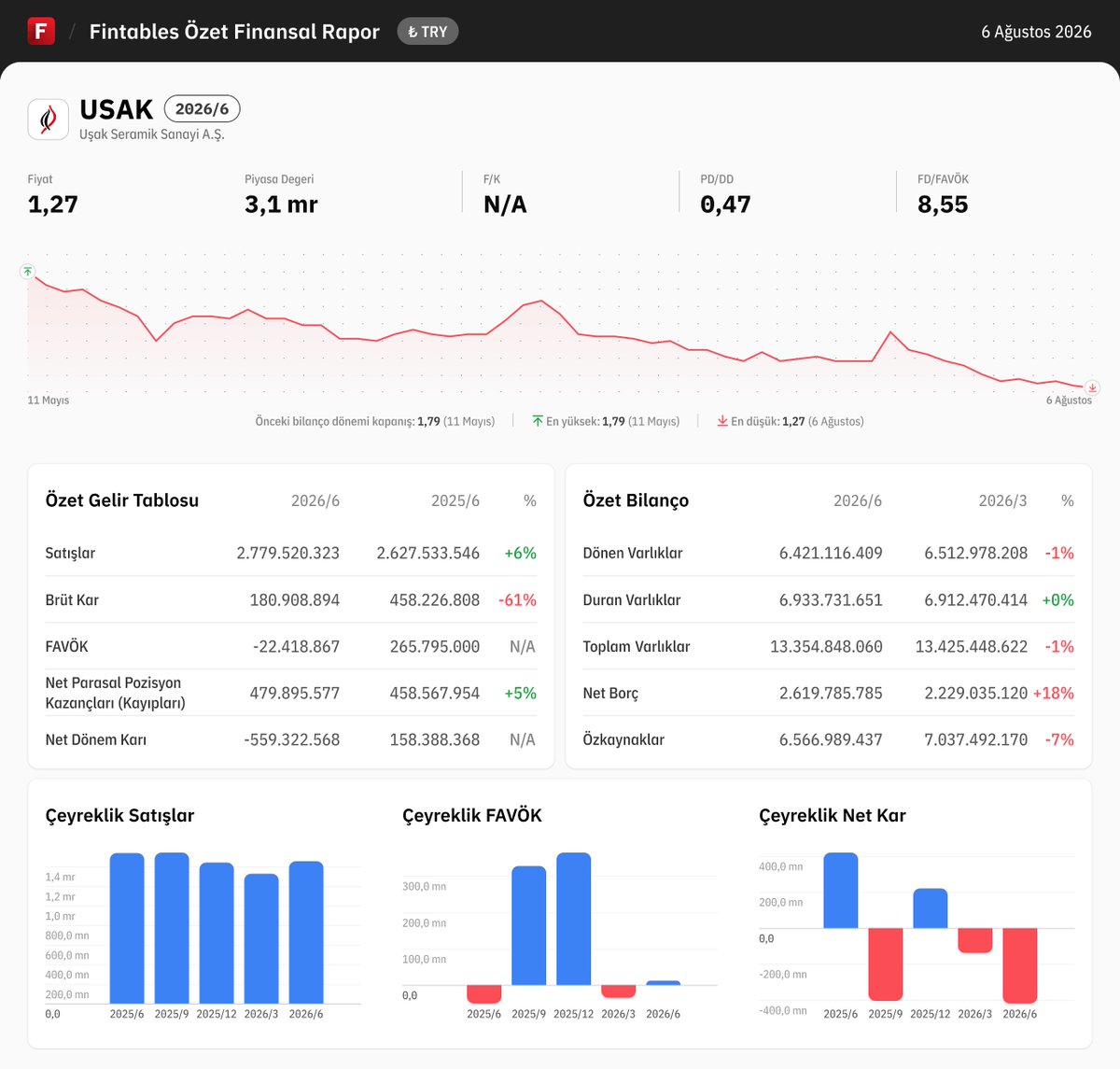1120x1069 pixels.
Task: Click the PD/DD value 0,47
Action: pyautogui.click(x=725, y=204)
